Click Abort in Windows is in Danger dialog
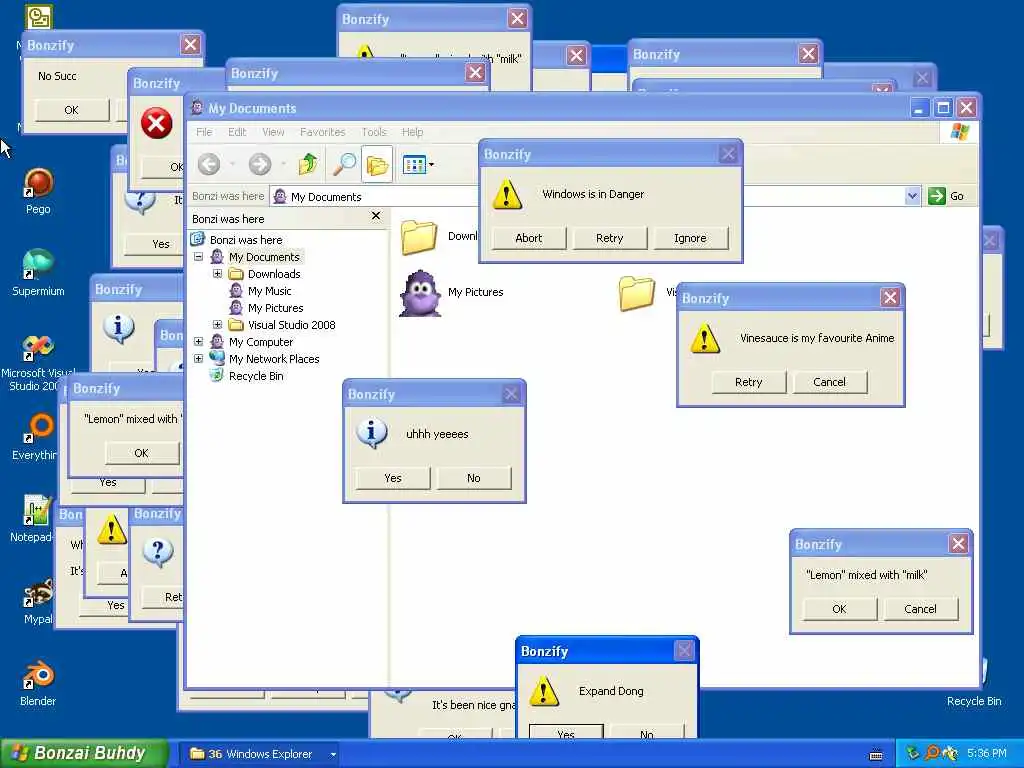 click(528, 238)
